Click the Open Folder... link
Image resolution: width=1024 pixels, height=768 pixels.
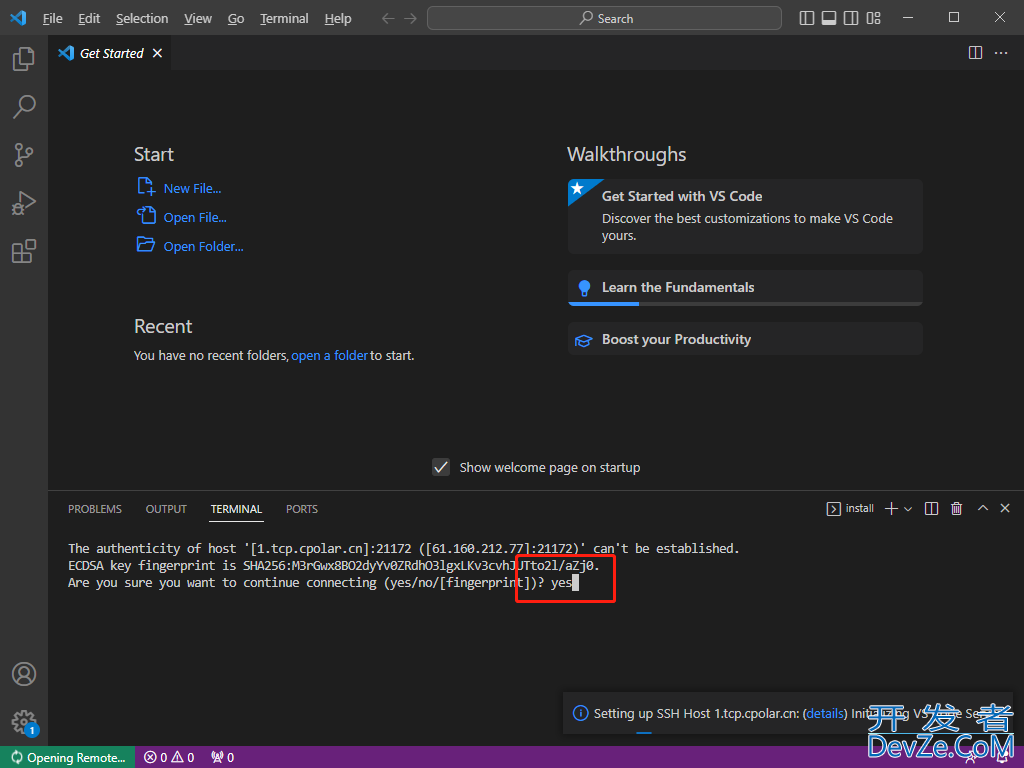[203, 246]
